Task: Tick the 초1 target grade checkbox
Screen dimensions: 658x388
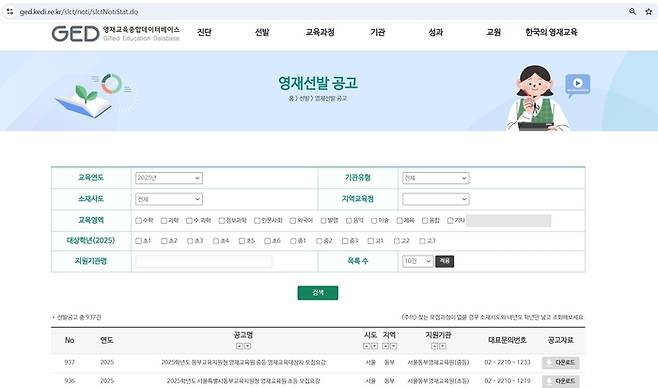Action: pyautogui.click(x=138, y=241)
